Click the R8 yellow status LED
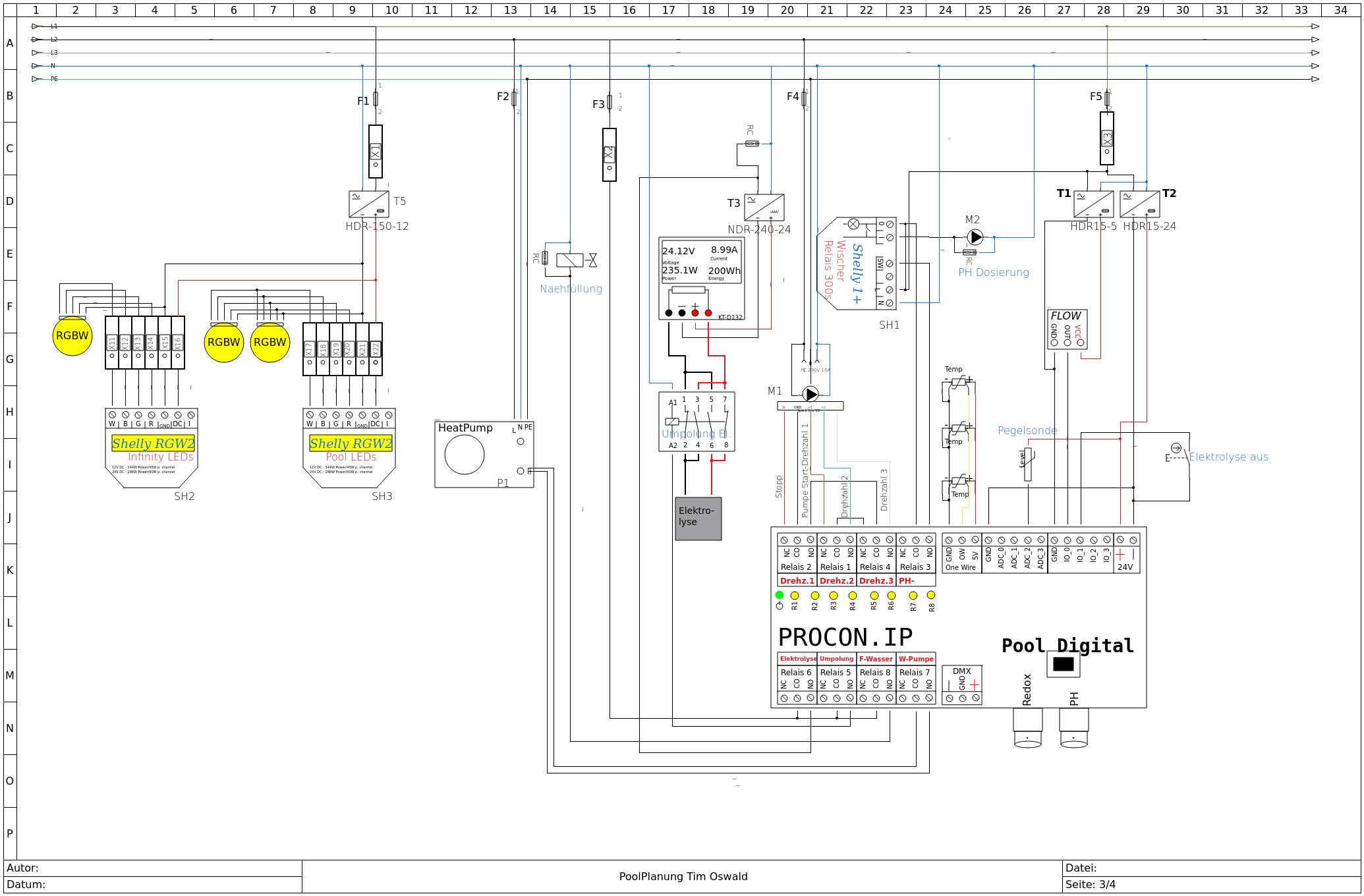Screen dimensions: 1364x896 [x=931, y=595]
